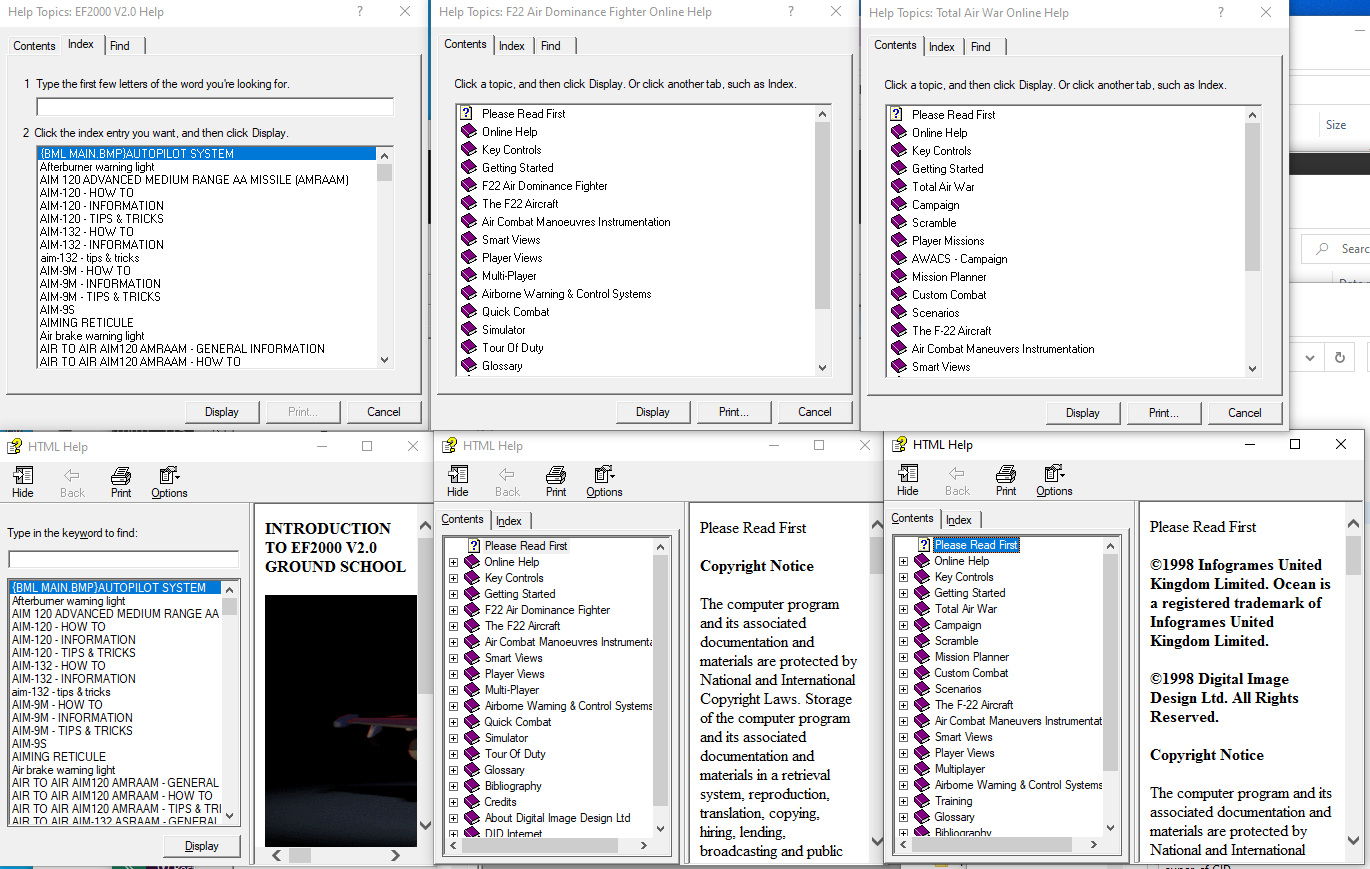
Task: Click Display button in EF2000 HTML Help
Action: click(x=202, y=846)
